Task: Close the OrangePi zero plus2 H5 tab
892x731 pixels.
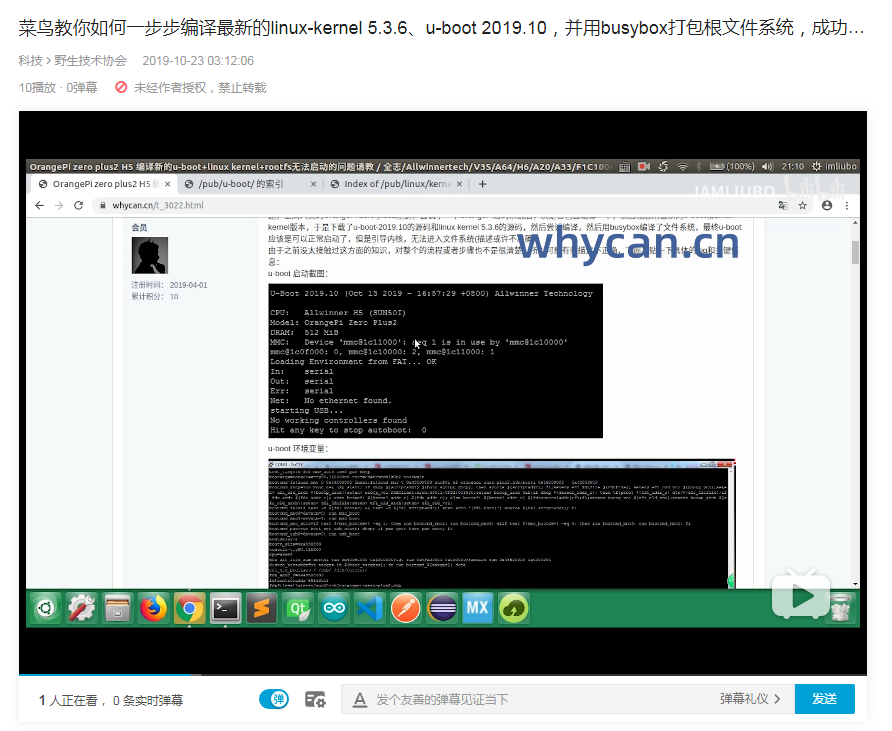Action: pyautogui.click(x=167, y=184)
